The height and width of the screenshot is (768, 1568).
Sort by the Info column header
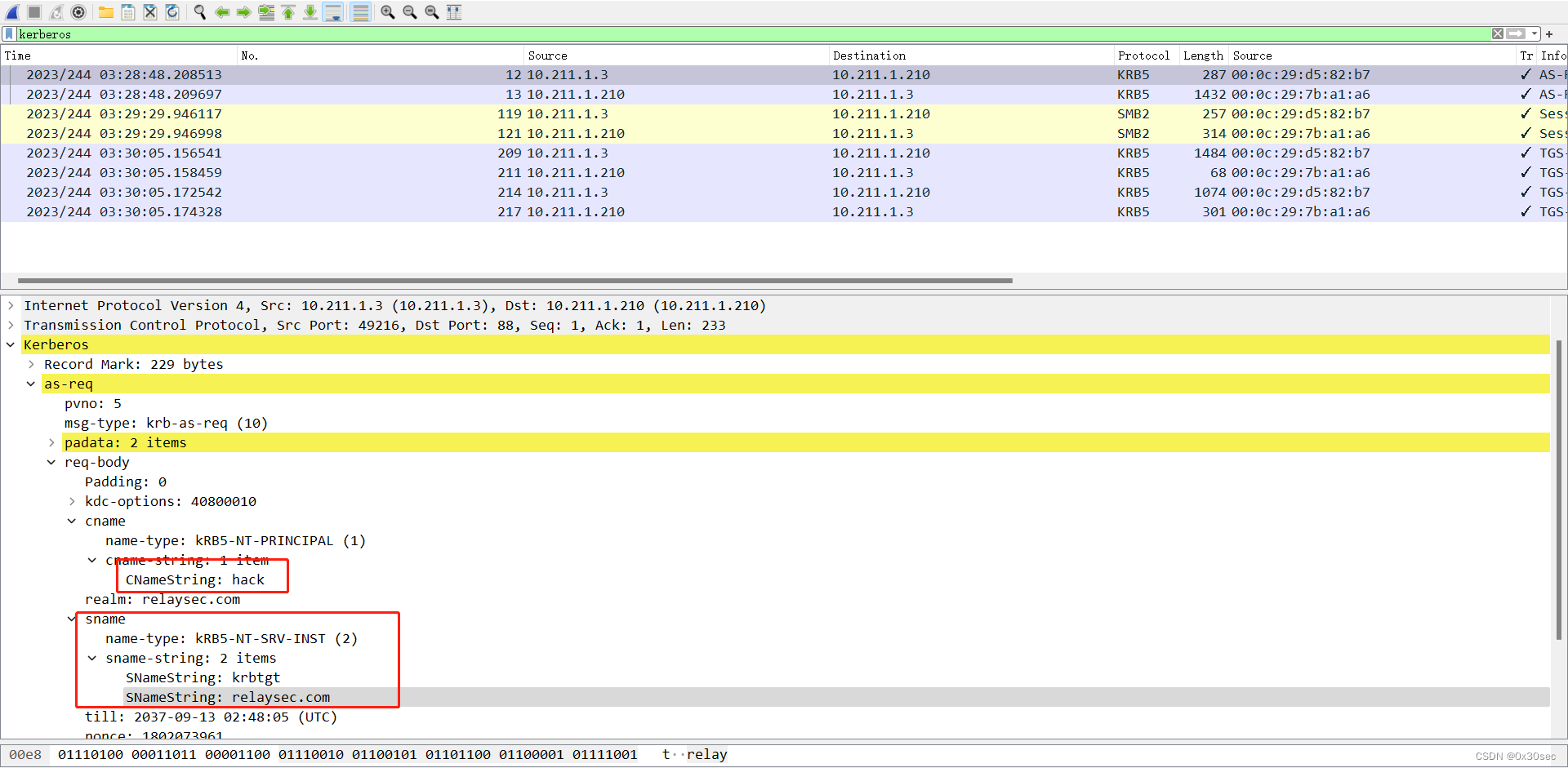coord(1552,55)
